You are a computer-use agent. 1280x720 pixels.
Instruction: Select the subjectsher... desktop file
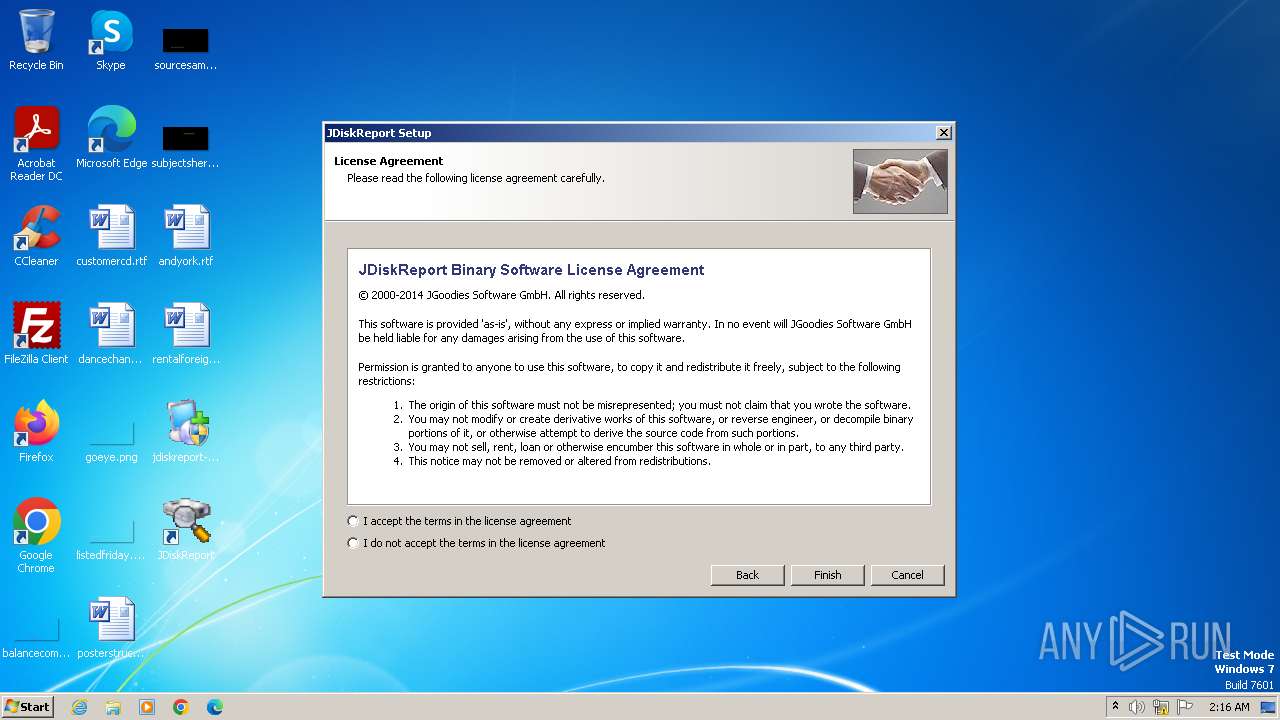185,146
